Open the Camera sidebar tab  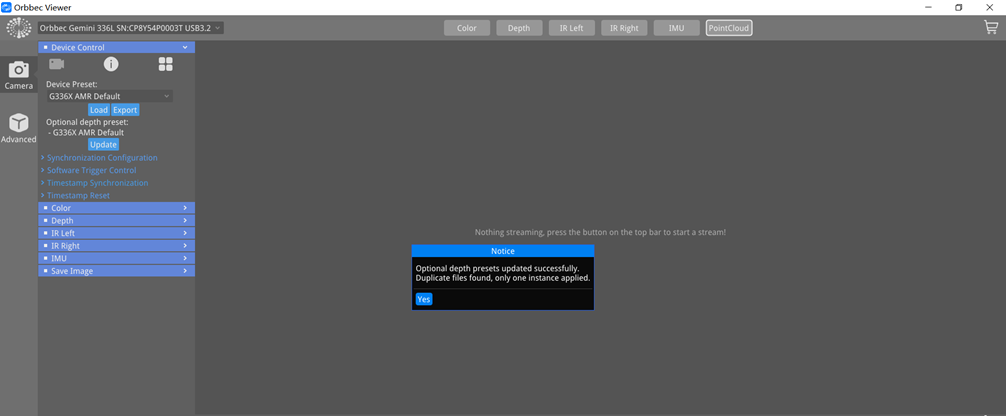coord(18,74)
